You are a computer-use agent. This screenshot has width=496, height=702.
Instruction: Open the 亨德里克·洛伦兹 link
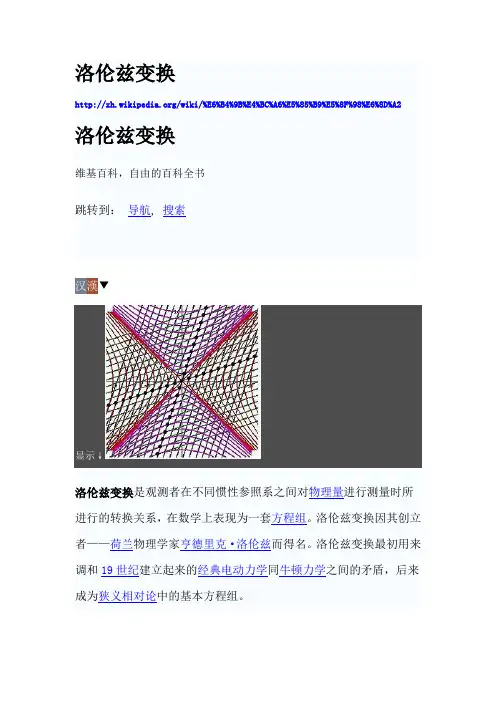tap(226, 544)
